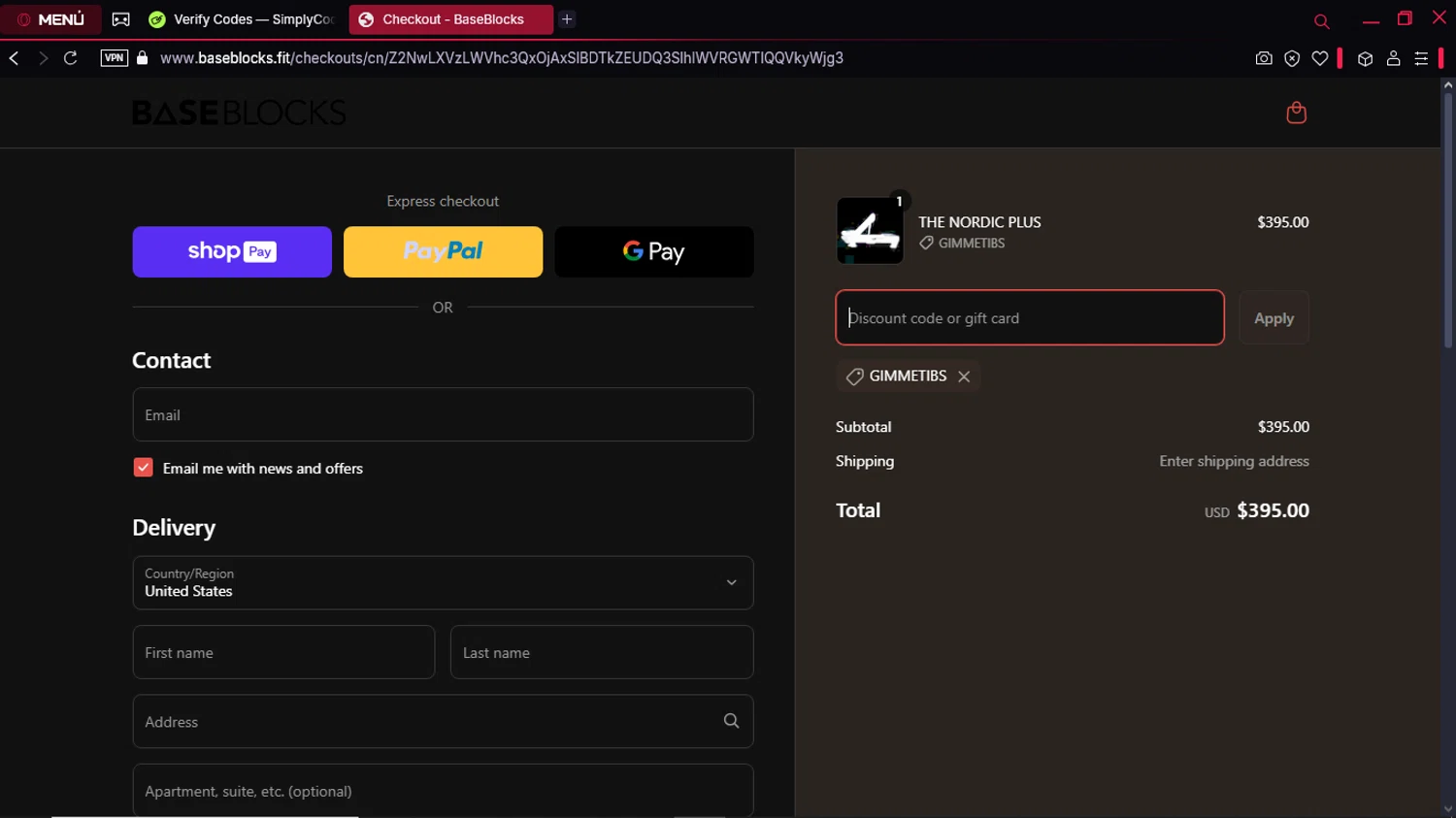Click the GIMMETIBS discount tag chip
The height and width of the screenshot is (818, 1456).
(x=908, y=376)
